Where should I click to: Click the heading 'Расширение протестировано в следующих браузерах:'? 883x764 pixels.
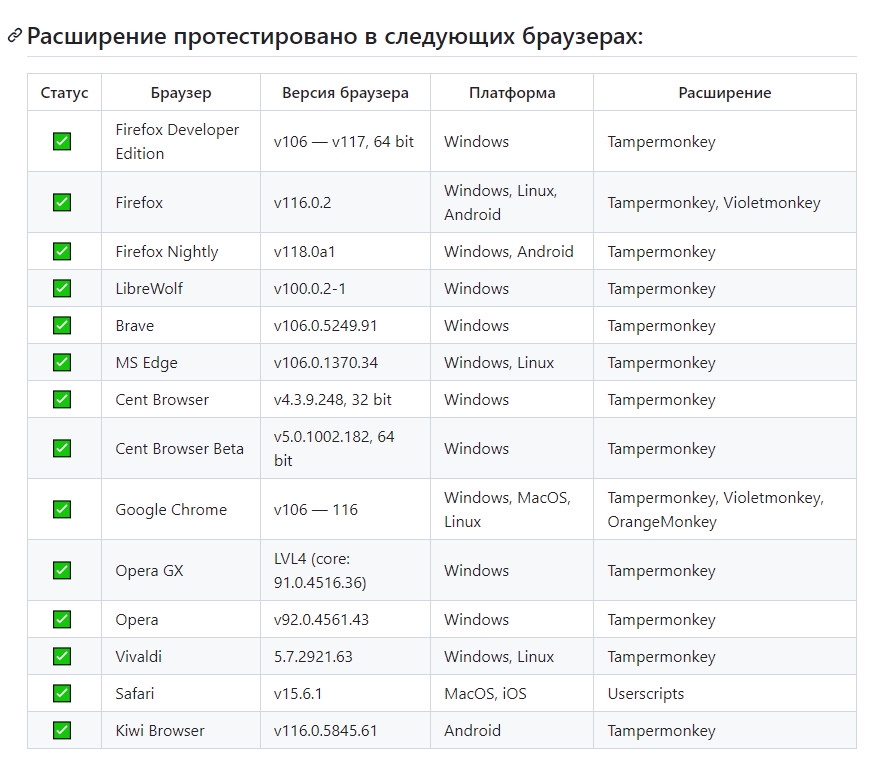pos(335,36)
